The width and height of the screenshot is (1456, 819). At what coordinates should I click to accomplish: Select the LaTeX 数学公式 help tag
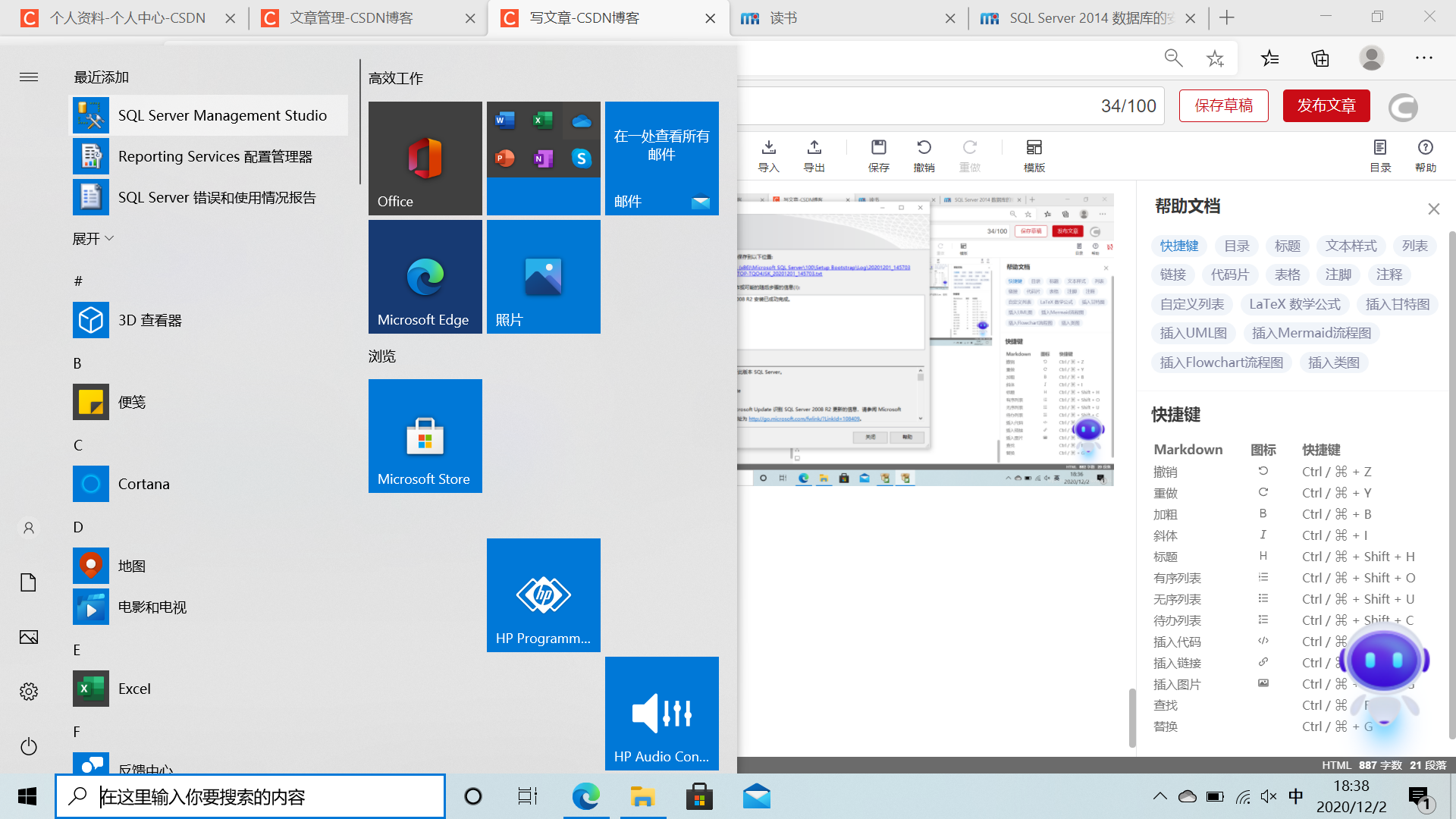click(x=1294, y=304)
